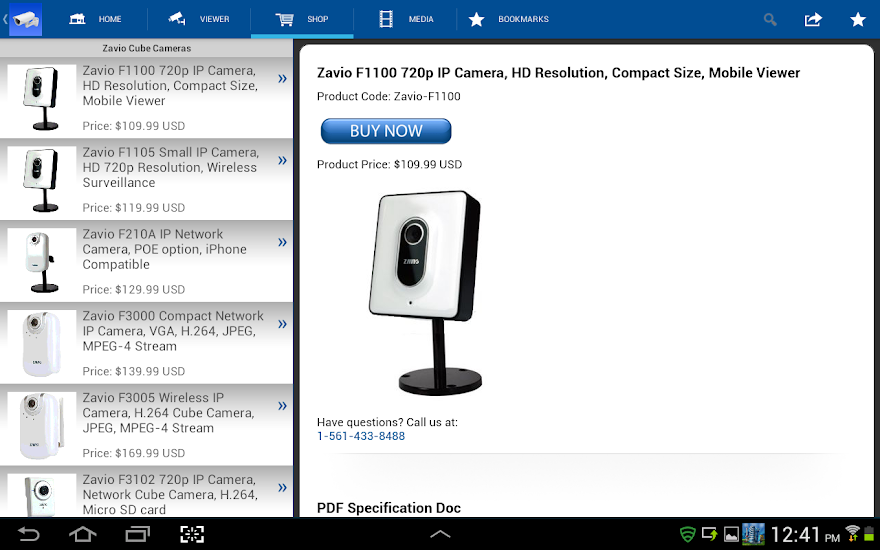Call the 1-561-433-8488 phone link

(x=361, y=436)
